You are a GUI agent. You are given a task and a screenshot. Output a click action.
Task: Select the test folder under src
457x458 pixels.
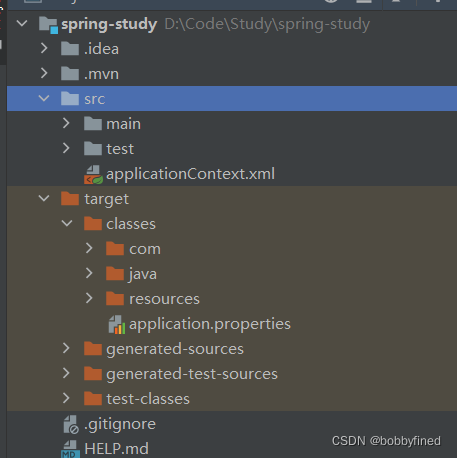coord(120,149)
